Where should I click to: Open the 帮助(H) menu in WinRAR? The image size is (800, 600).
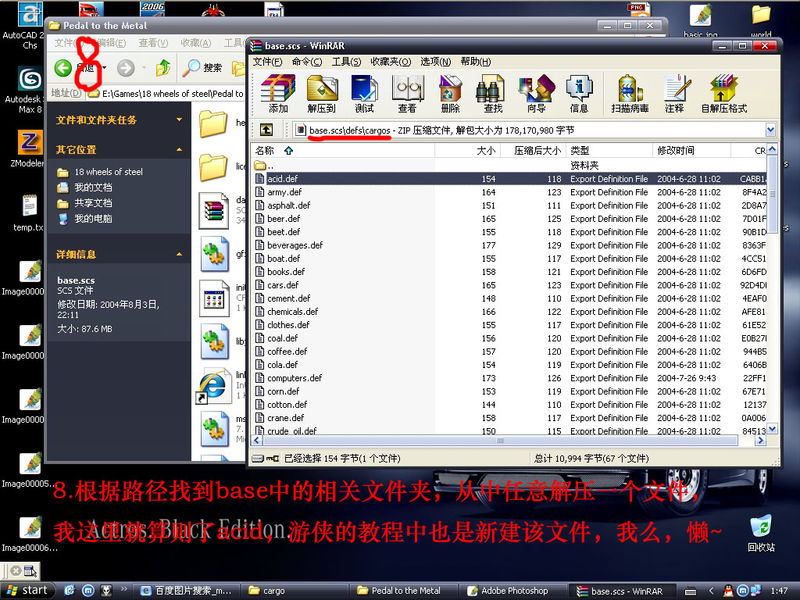[476, 62]
